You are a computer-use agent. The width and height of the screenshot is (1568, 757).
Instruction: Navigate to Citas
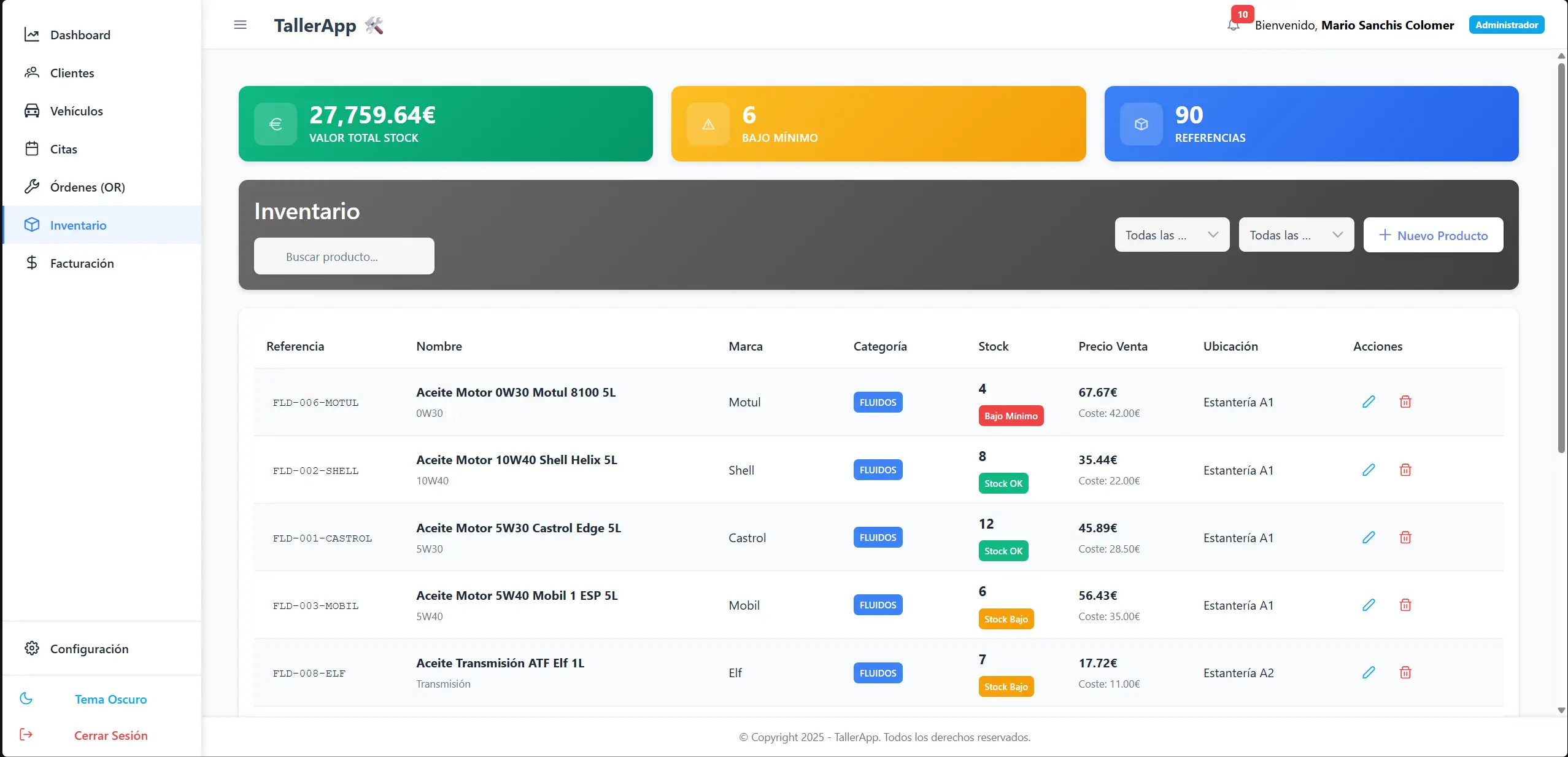102,149
